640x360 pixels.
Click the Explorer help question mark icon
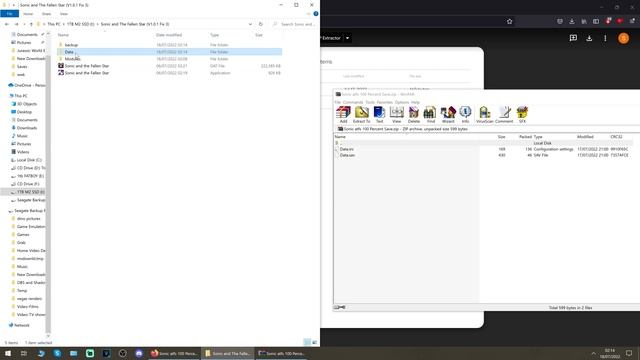pos(316,14)
